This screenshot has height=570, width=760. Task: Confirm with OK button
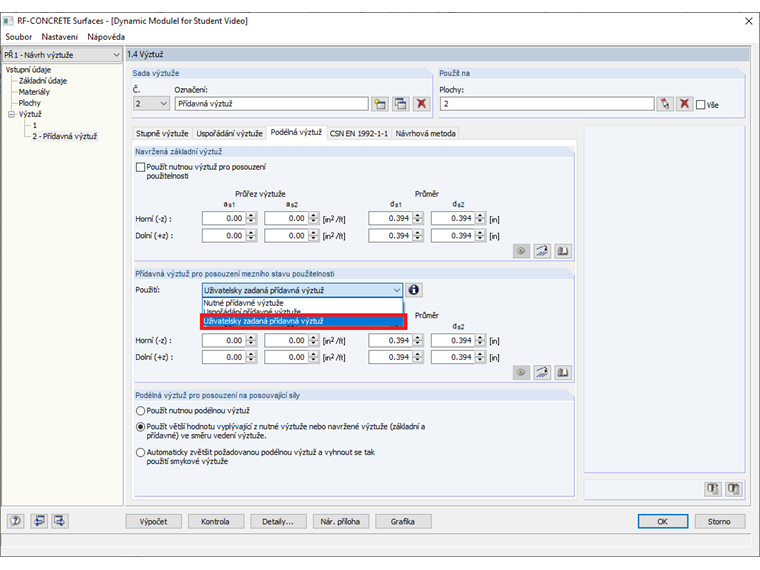(663, 522)
